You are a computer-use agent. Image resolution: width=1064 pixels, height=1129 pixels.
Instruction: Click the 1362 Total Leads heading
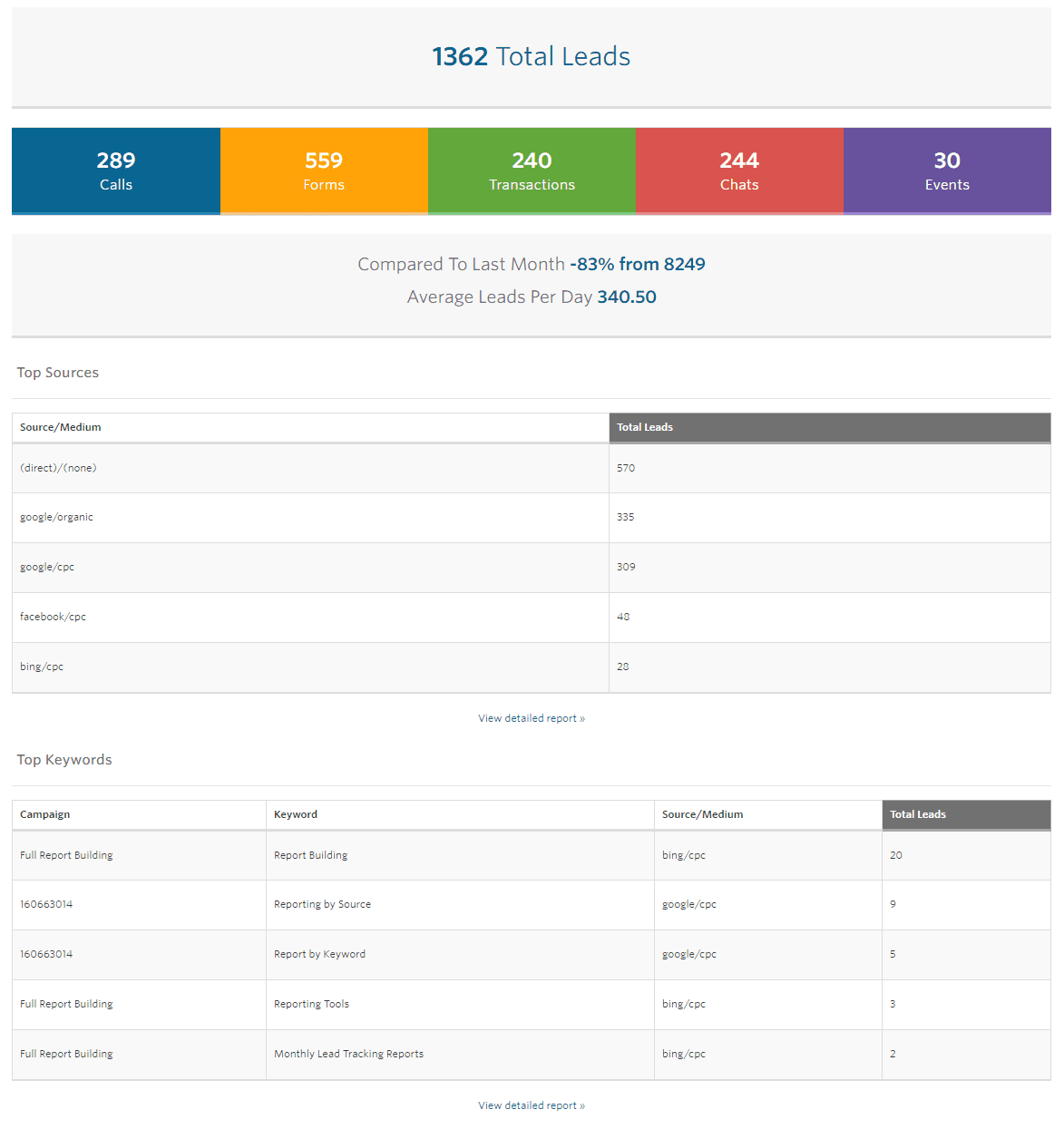tap(531, 56)
